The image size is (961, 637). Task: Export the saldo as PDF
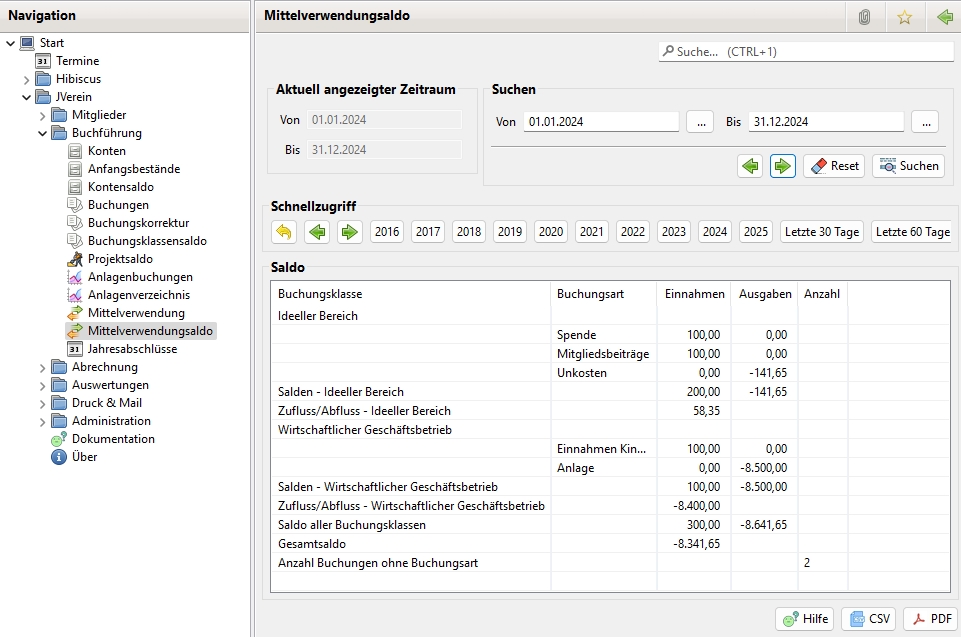pos(930,619)
